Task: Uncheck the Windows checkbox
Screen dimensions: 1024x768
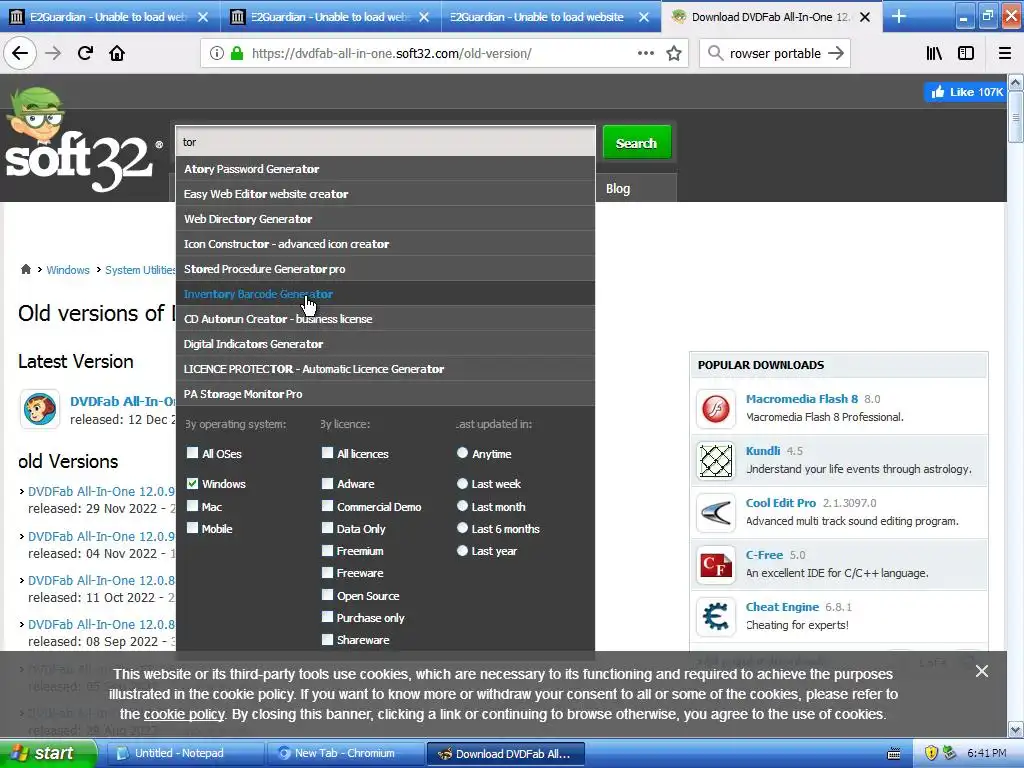Action: click(193, 483)
